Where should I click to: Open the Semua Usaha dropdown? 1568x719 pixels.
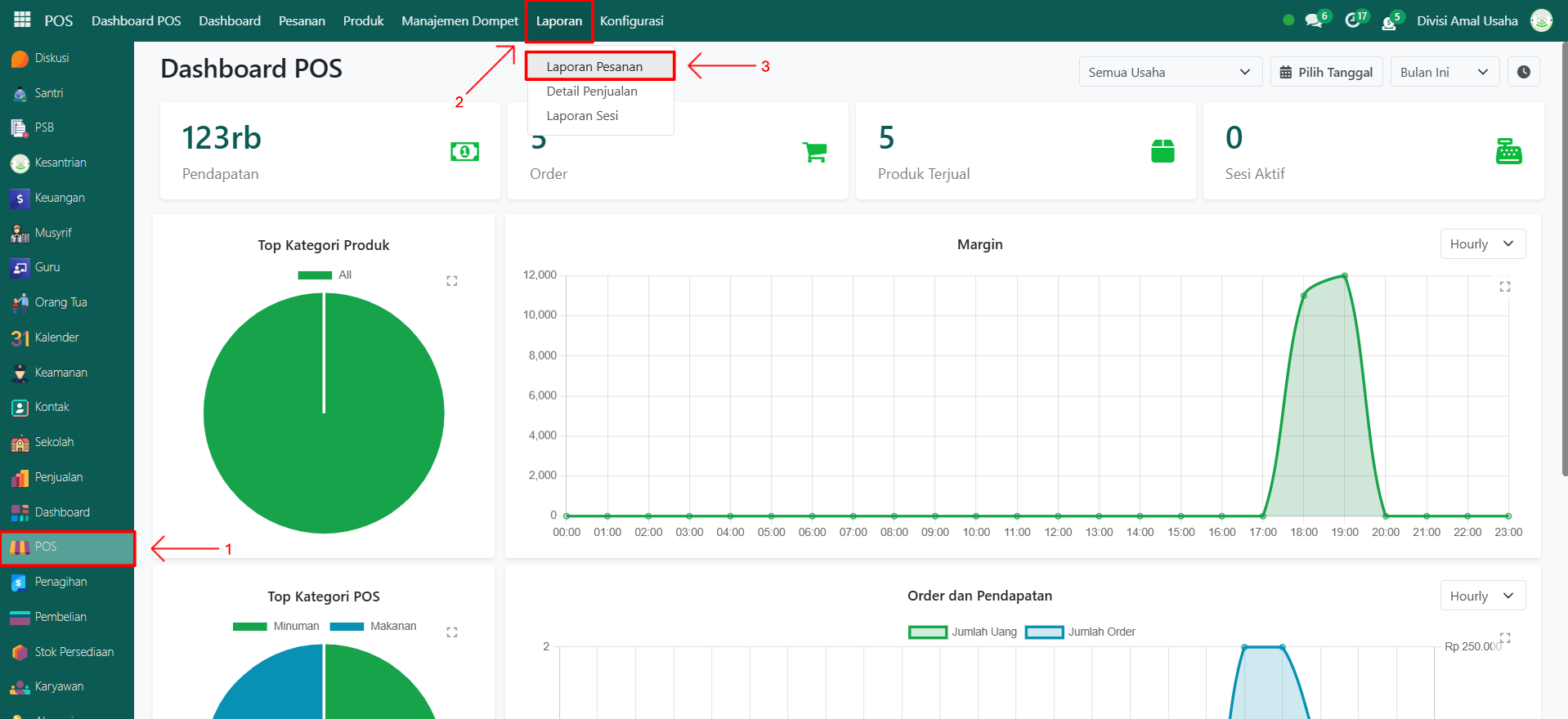[x=1169, y=72]
